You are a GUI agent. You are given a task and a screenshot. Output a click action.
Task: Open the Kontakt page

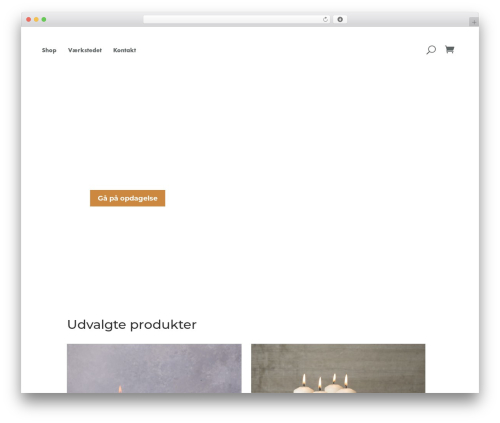124,50
